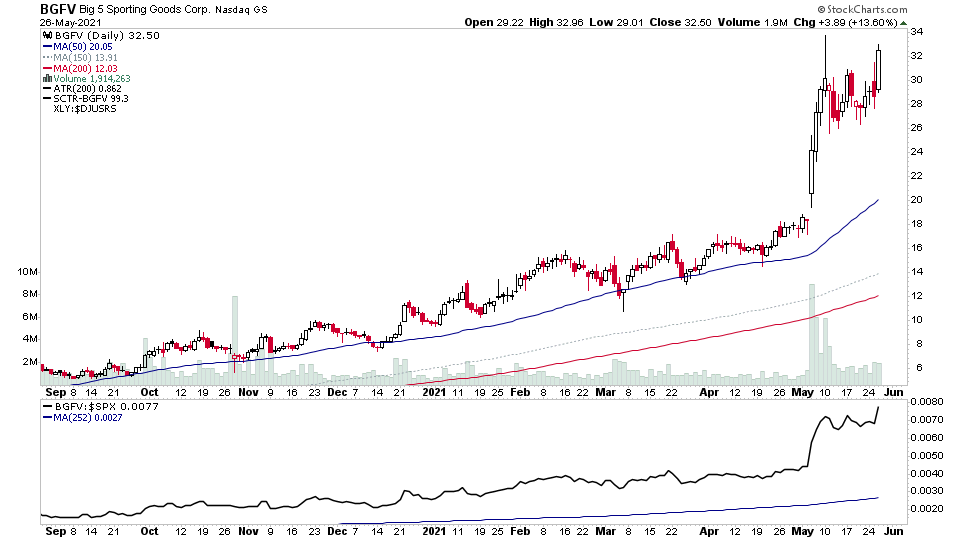
Task: Click the Nasdaq GS exchange label
Action: [x=241, y=10]
